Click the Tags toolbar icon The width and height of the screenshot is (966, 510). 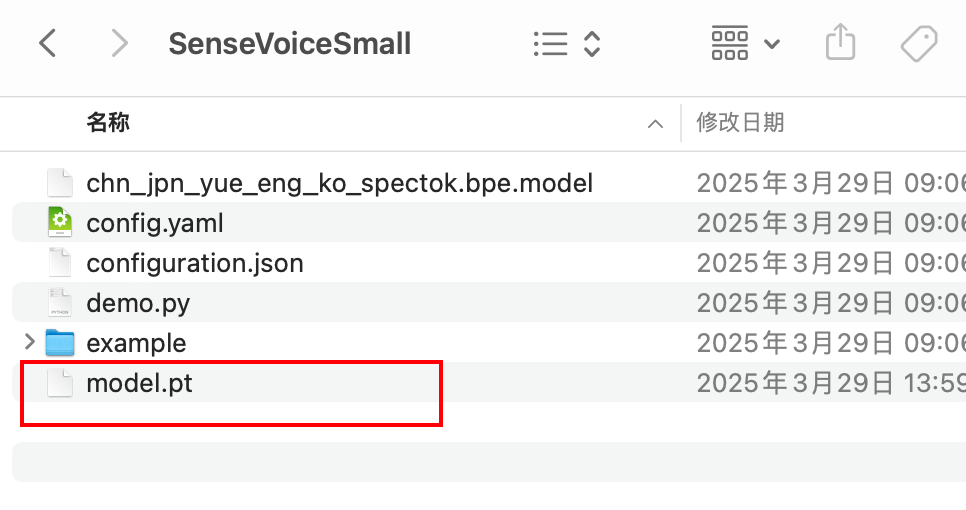[918, 44]
